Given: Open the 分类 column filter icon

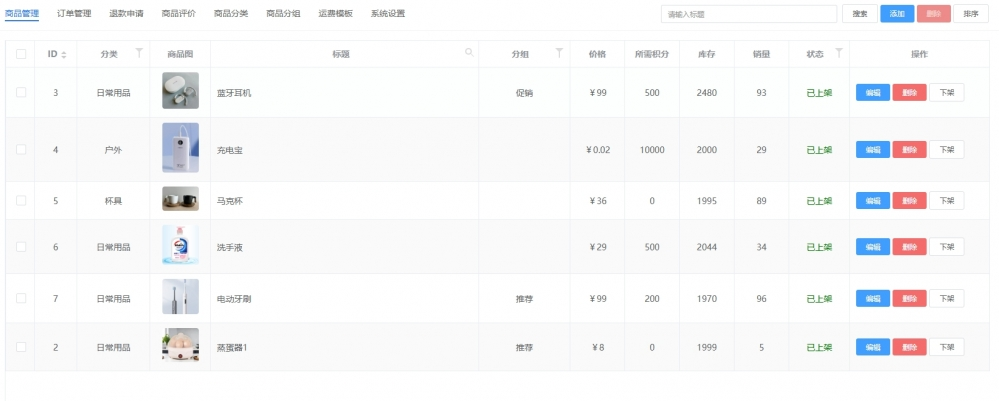Looking at the screenshot, I should (139, 53).
